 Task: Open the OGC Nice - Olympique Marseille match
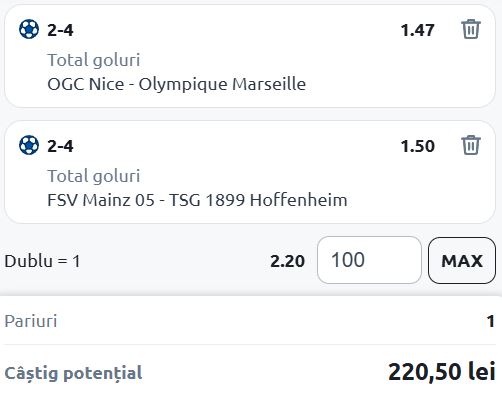177,84
